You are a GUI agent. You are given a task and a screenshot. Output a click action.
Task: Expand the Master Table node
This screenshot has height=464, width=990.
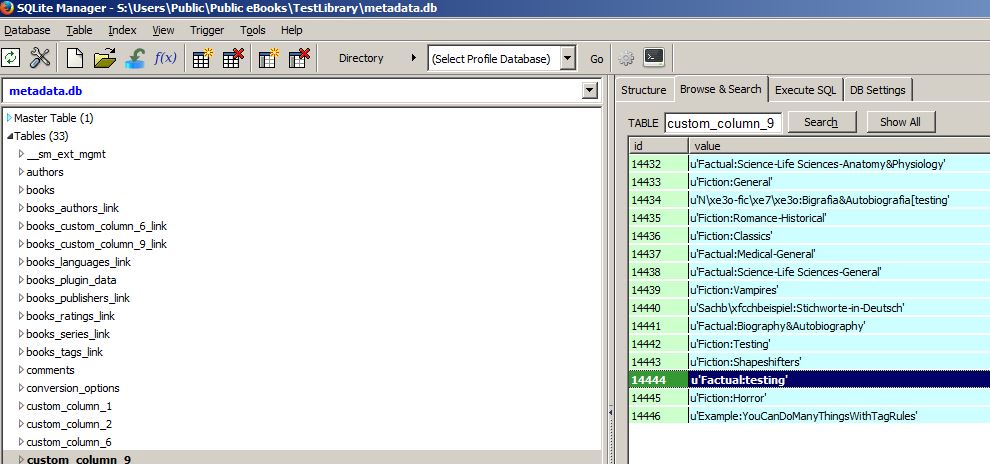(9, 118)
